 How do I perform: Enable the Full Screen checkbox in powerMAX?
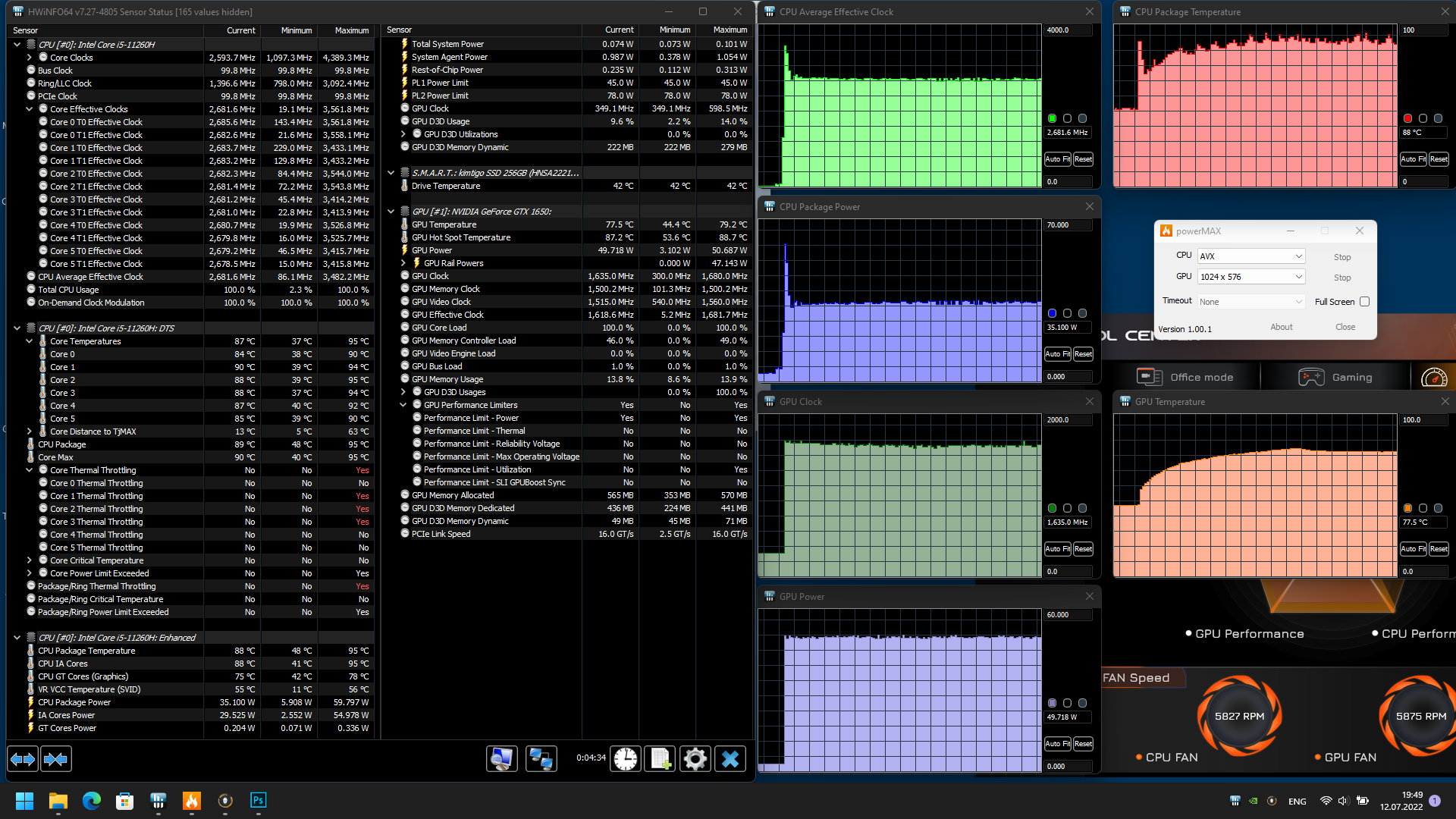click(1364, 302)
